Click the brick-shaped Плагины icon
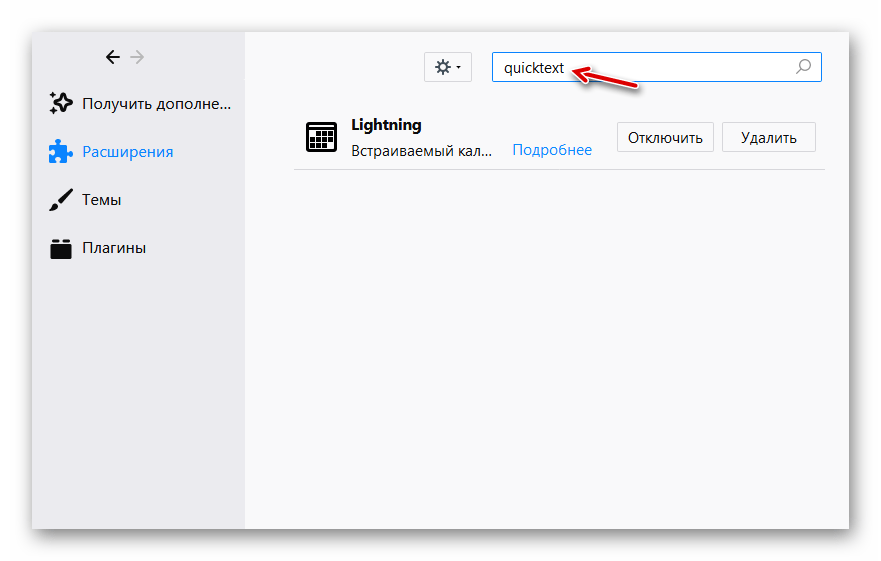This screenshot has height=561, width=881. 61,248
